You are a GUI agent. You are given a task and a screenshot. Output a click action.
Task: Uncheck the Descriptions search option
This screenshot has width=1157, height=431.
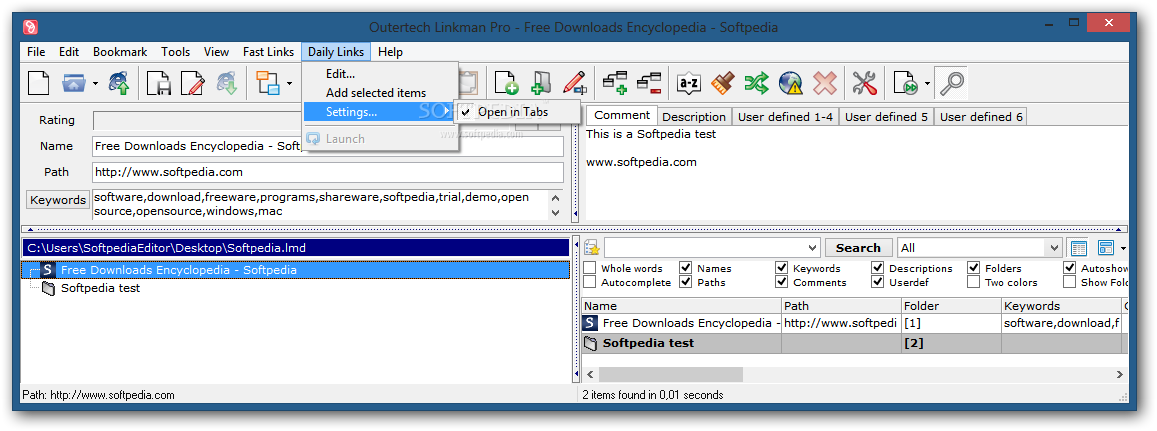tap(877, 268)
